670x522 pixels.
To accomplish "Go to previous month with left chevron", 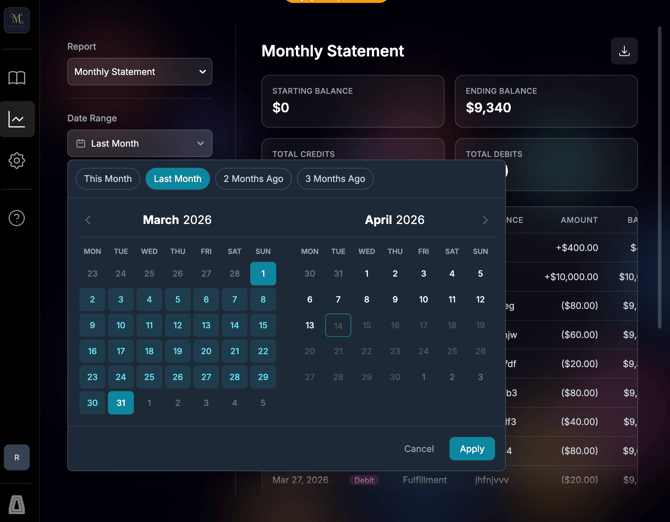I will pos(88,220).
